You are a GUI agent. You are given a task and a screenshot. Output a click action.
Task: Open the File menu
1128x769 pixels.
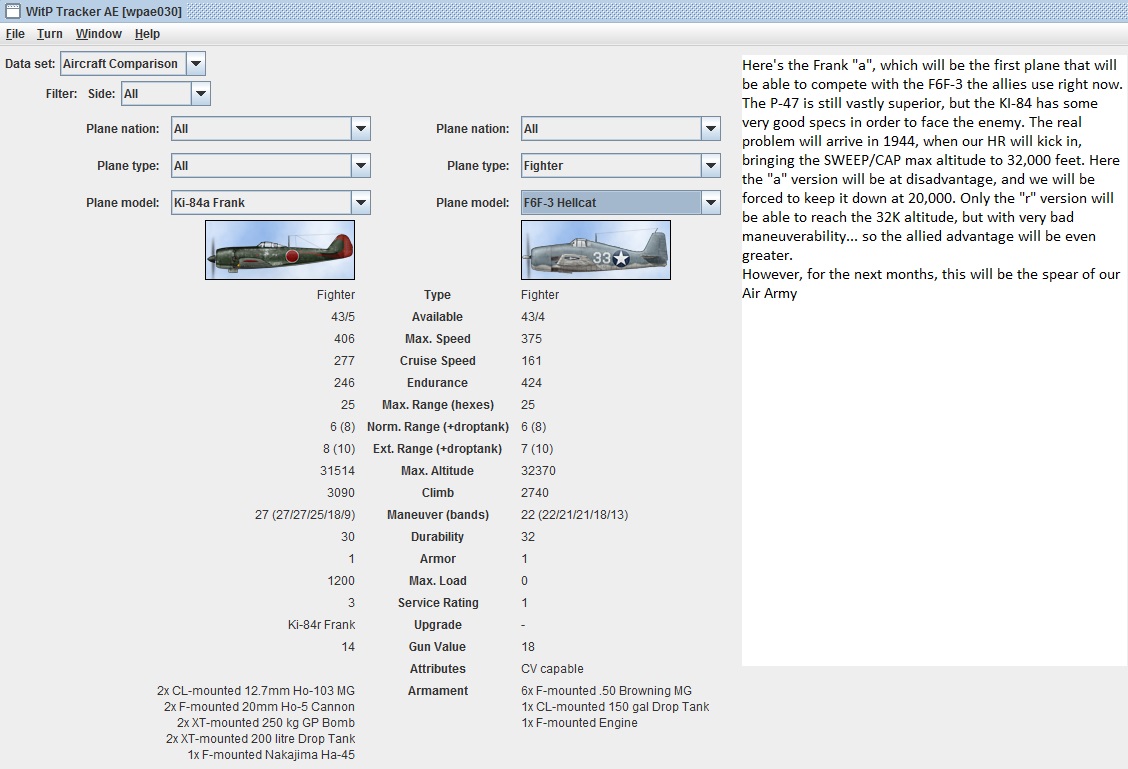click(x=15, y=34)
